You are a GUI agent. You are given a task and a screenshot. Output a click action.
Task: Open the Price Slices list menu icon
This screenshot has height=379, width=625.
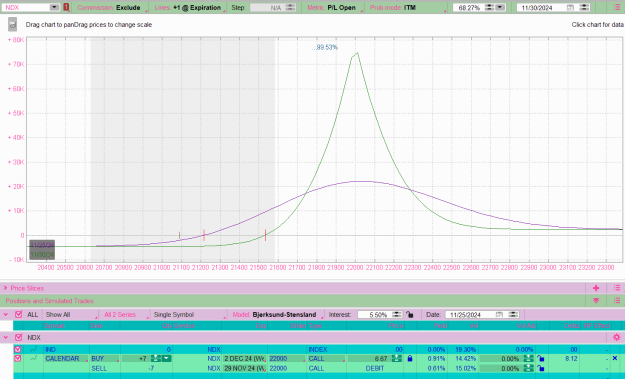[x=617, y=288]
